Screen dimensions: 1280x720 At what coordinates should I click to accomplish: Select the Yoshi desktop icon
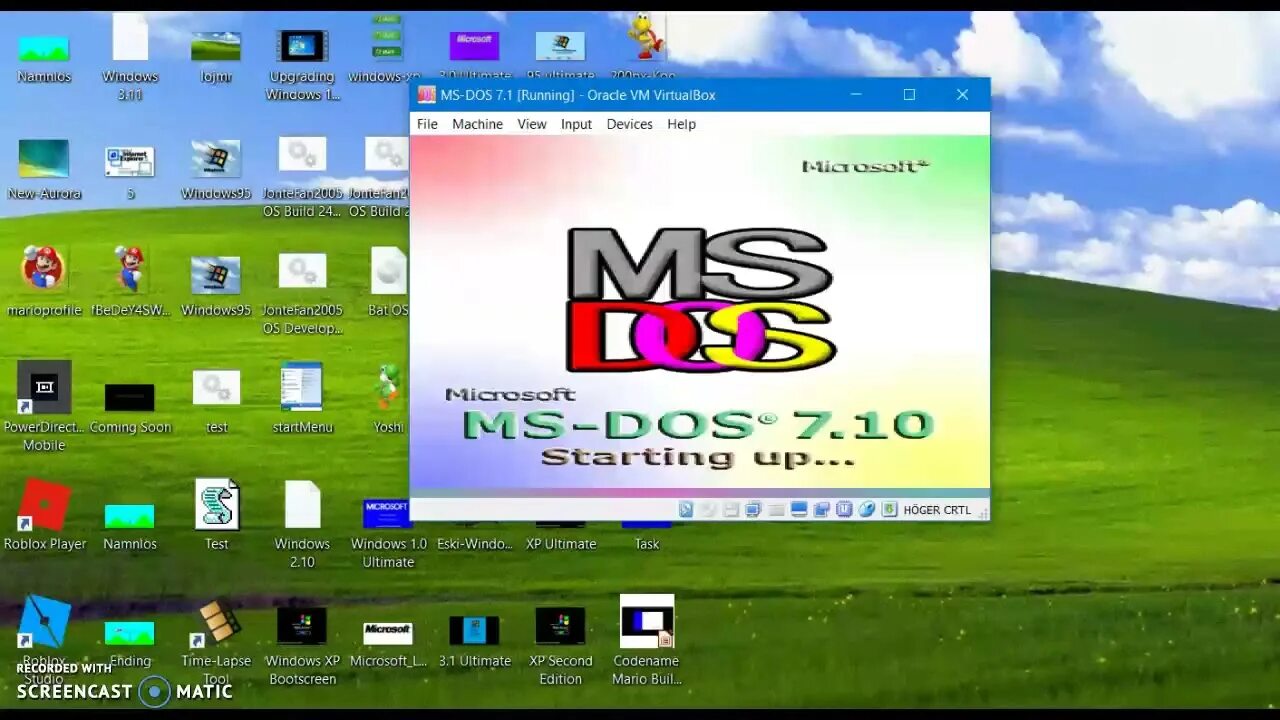point(388,398)
